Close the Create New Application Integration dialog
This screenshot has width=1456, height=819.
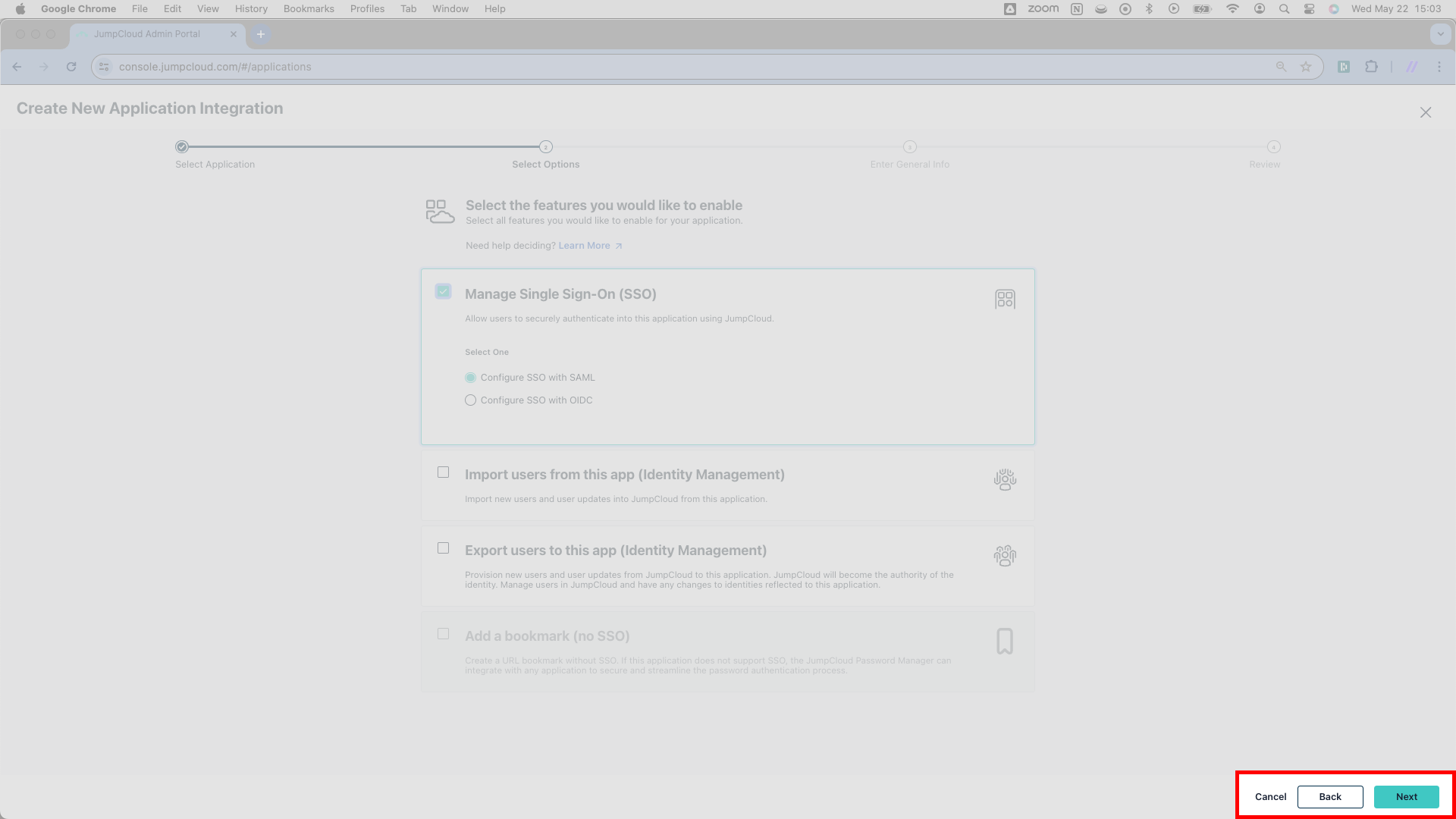1426,112
